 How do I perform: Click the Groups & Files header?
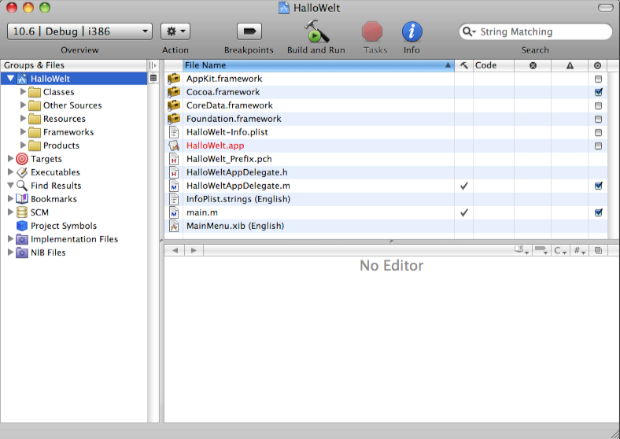(x=74, y=65)
